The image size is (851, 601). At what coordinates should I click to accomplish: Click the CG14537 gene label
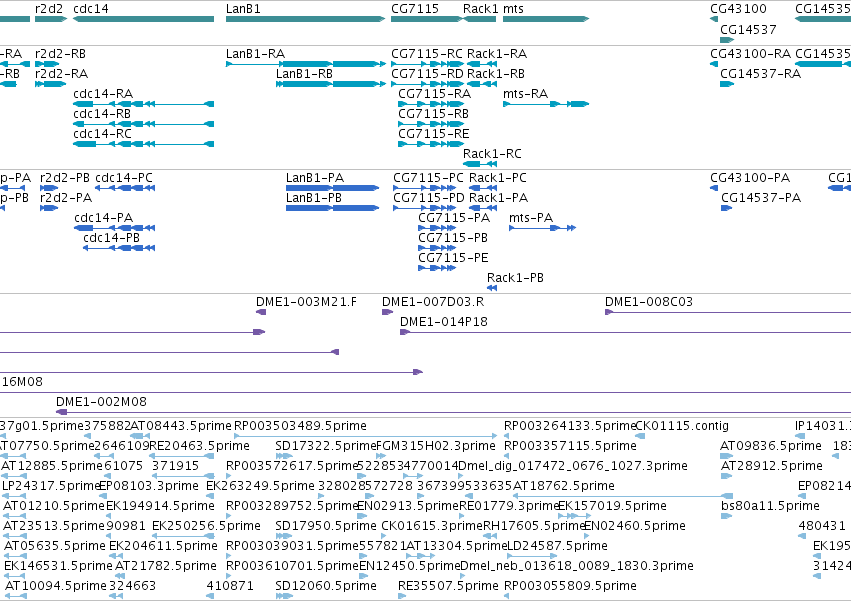748,29
